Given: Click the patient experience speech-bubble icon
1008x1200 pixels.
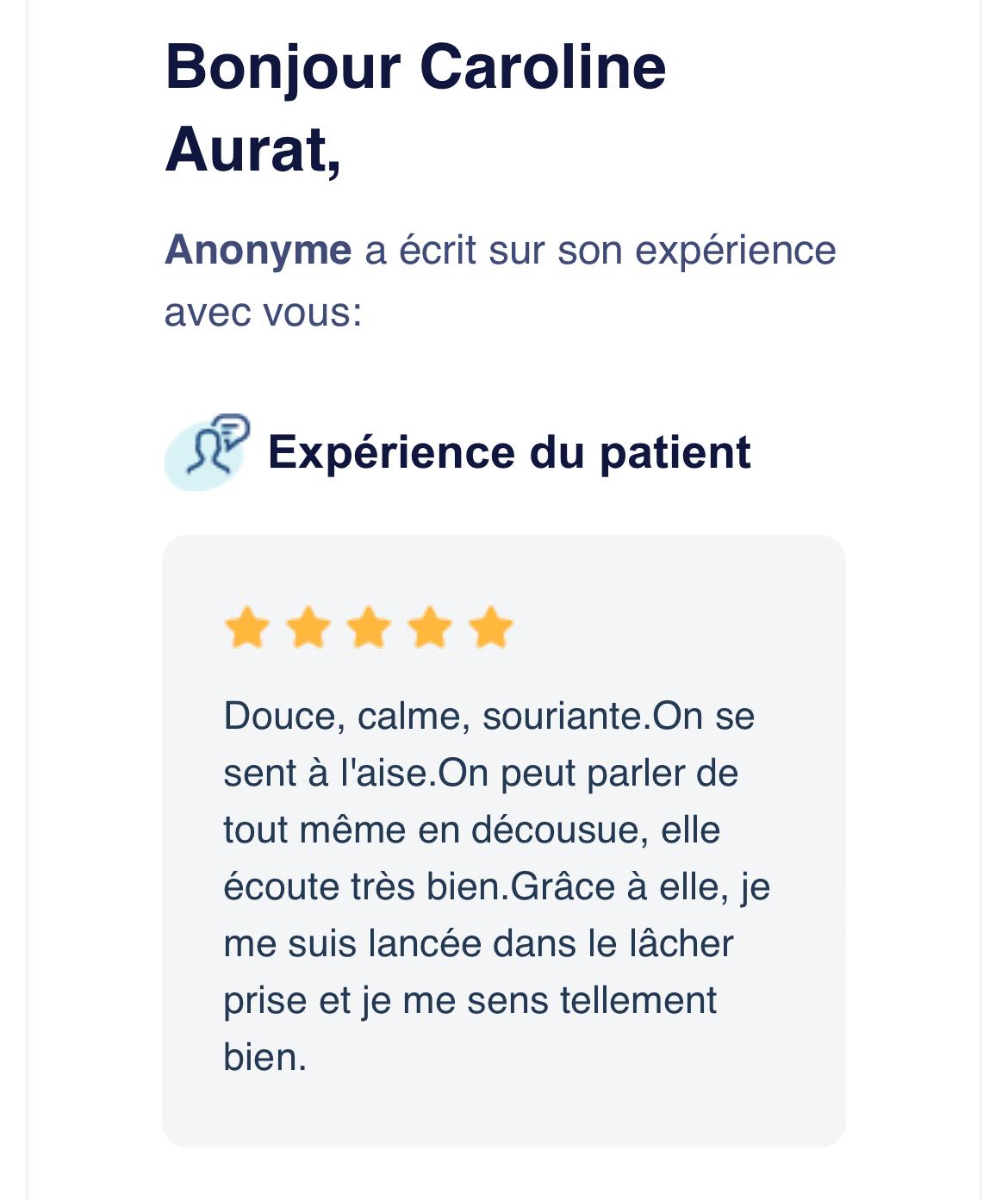Looking at the screenshot, I should [x=208, y=451].
